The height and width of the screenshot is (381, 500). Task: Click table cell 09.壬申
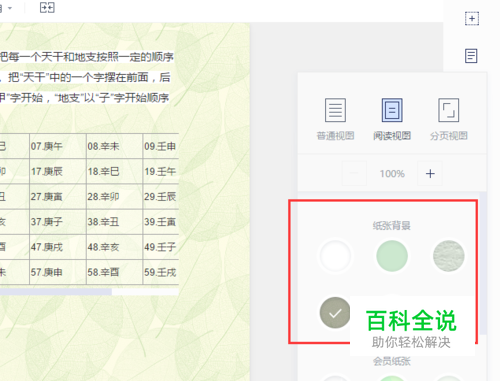(161, 146)
